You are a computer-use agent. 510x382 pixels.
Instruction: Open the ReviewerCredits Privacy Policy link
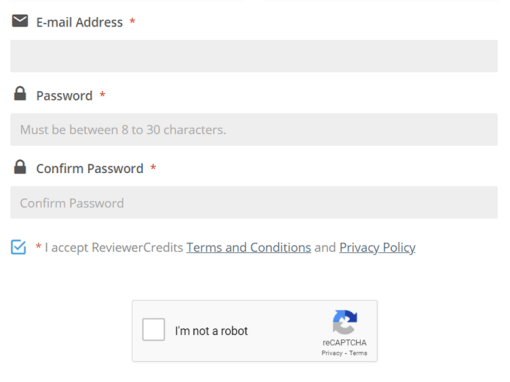[x=377, y=247]
